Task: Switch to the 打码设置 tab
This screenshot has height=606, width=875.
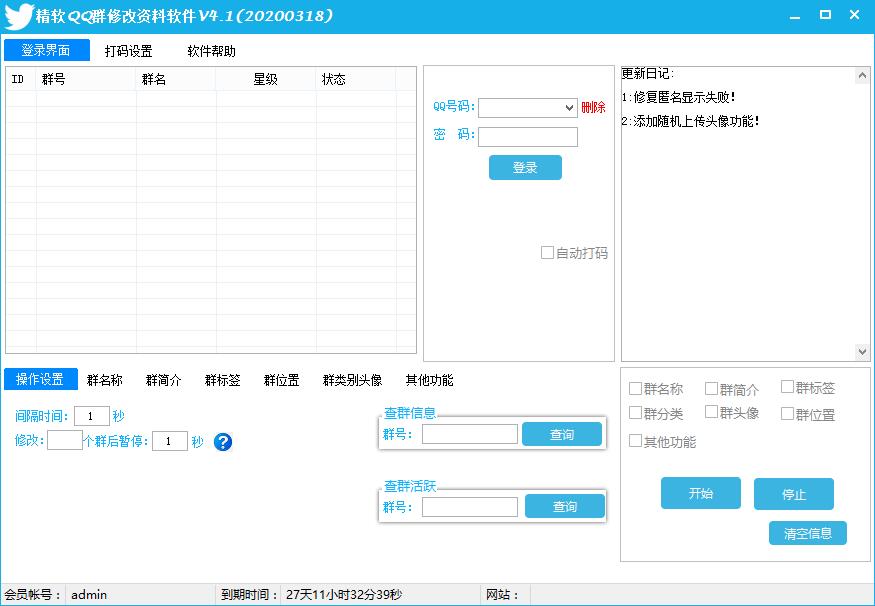Action: coord(129,51)
